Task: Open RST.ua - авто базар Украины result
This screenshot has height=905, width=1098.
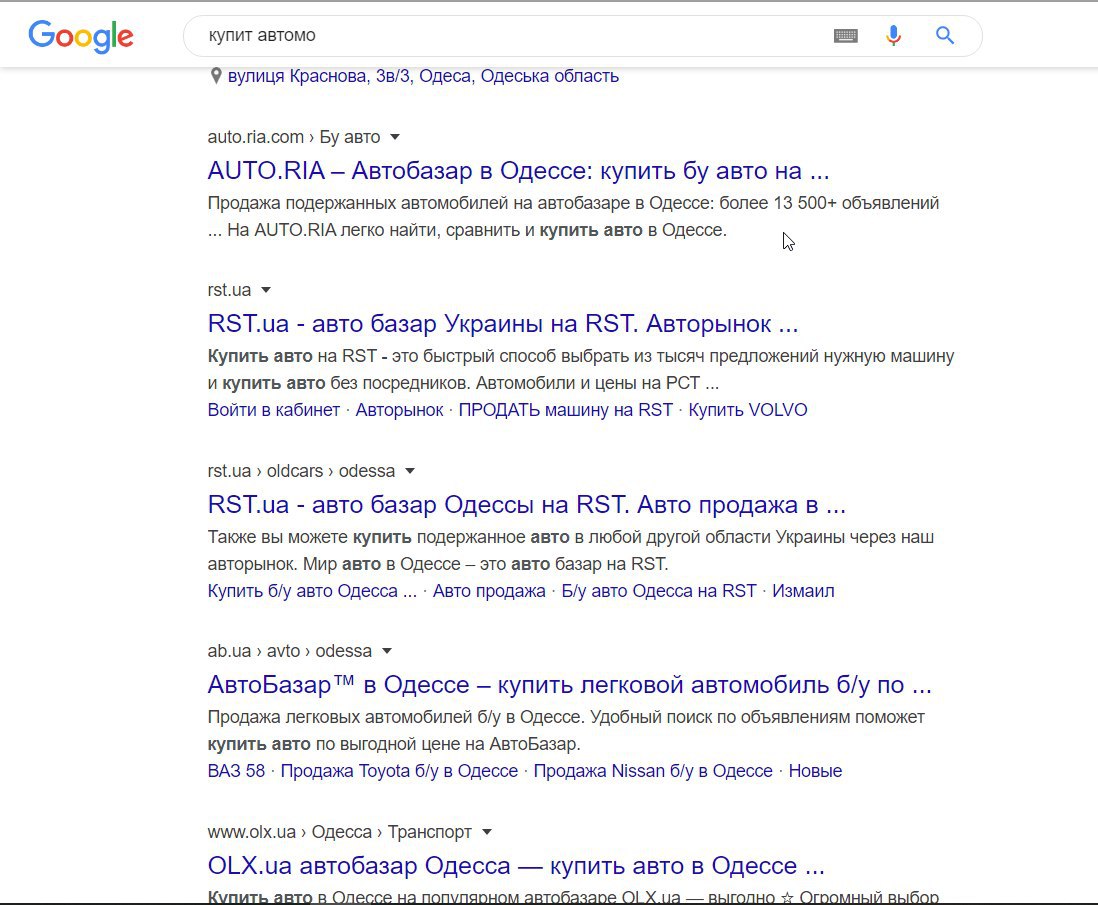Action: pyautogui.click(x=503, y=324)
